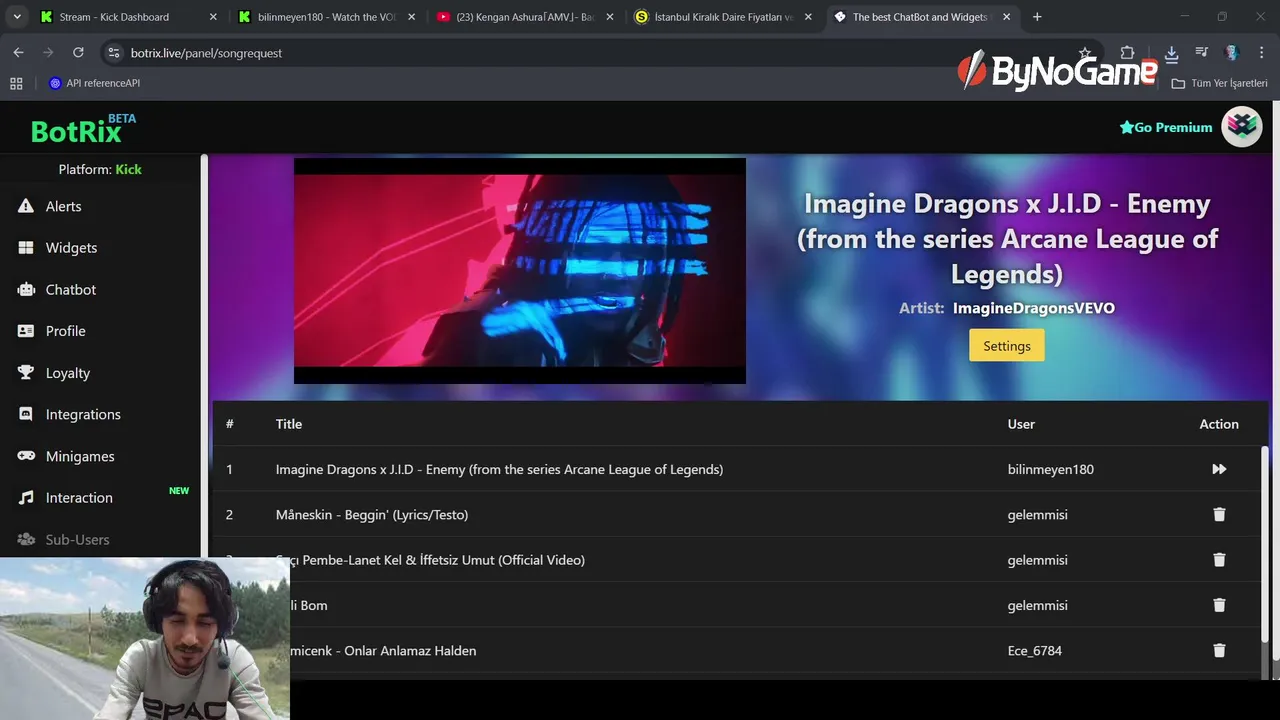Click user bilinmeyen180 in the queue

point(1051,469)
